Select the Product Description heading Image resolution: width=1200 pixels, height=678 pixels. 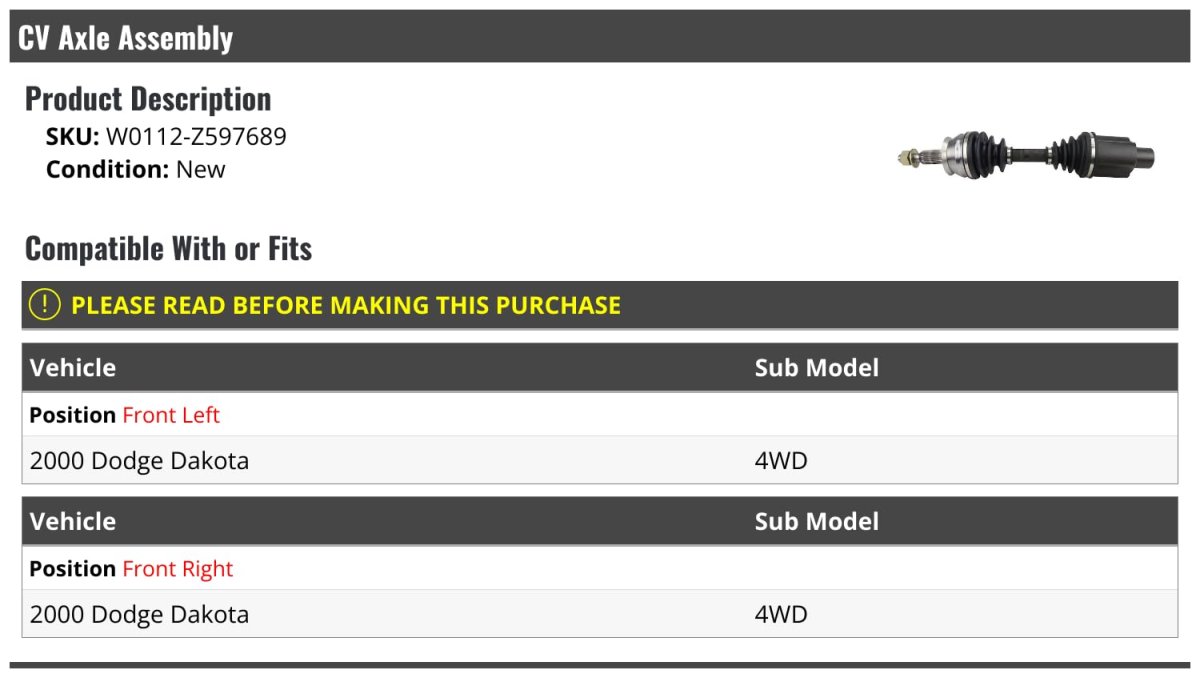(148, 99)
